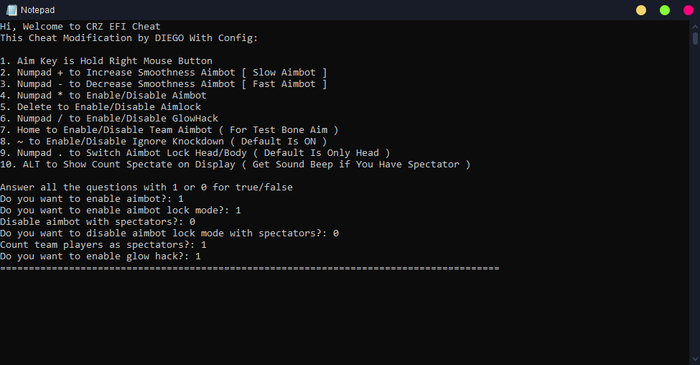The image size is (700, 365).
Task: Click the "Fast Aimbot" bracketed text
Action: (284, 84)
